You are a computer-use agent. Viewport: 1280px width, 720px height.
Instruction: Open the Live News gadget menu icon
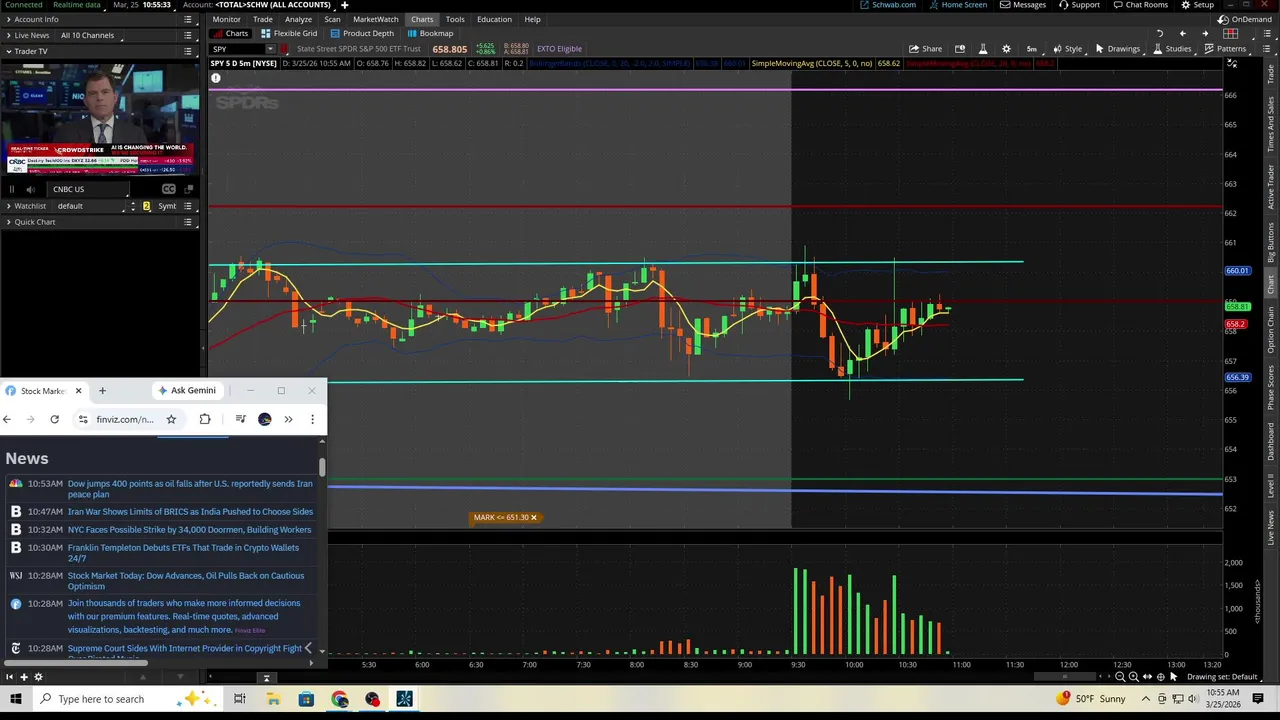(x=187, y=35)
